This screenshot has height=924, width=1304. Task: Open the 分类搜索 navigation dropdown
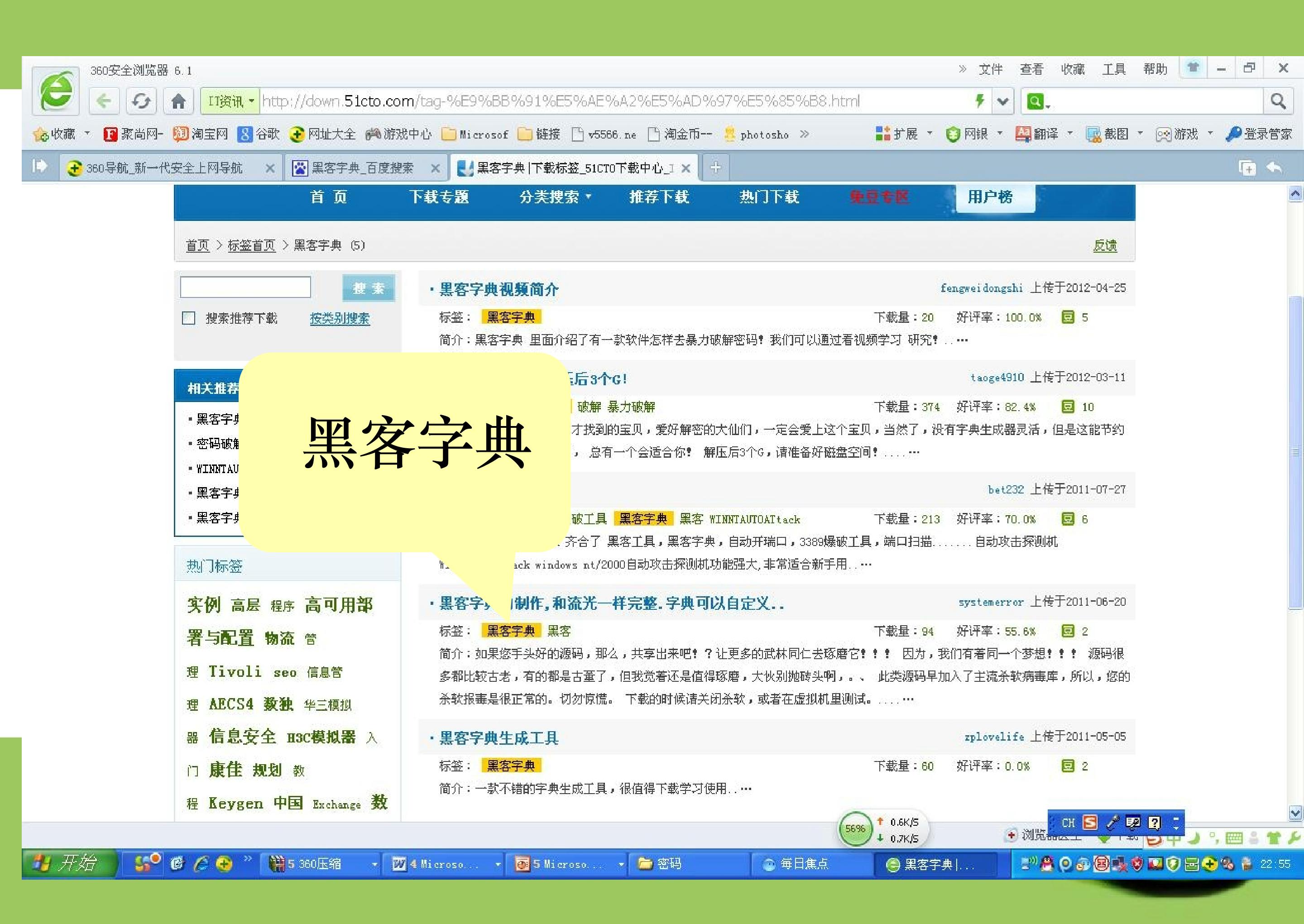coord(555,197)
